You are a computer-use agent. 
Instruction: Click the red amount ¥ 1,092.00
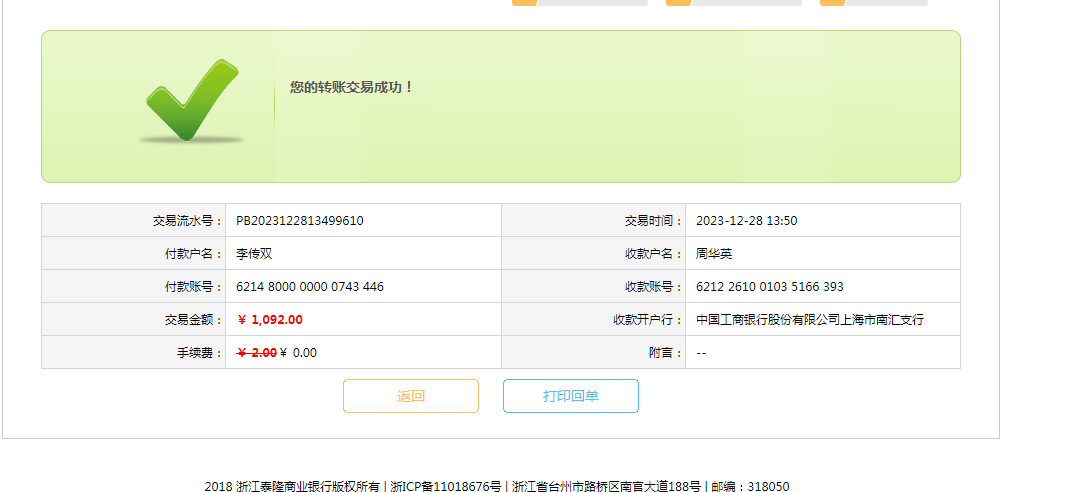point(270,320)
